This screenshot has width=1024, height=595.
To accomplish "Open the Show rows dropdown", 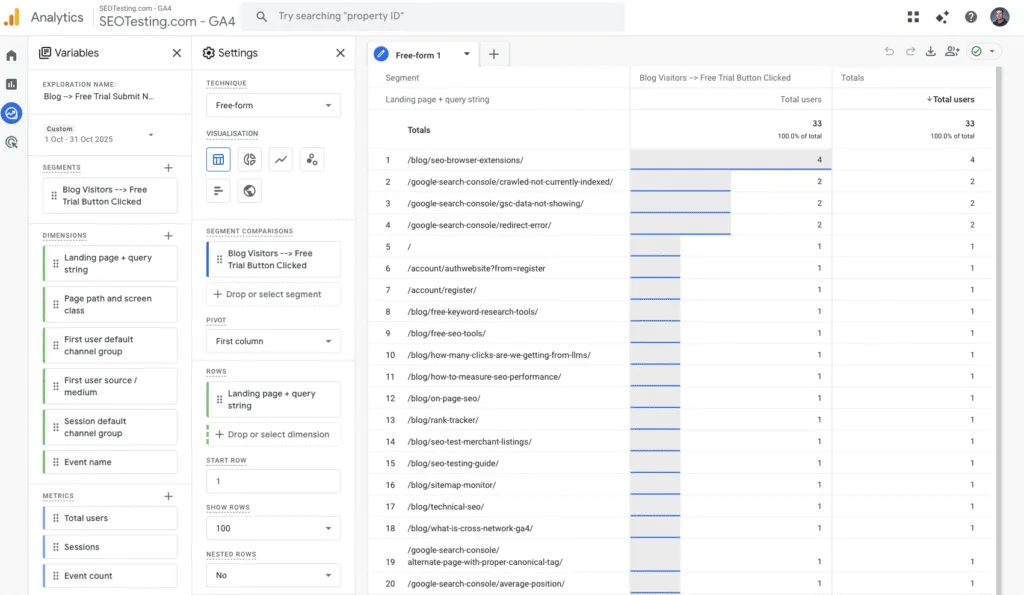I will [272, 528].
